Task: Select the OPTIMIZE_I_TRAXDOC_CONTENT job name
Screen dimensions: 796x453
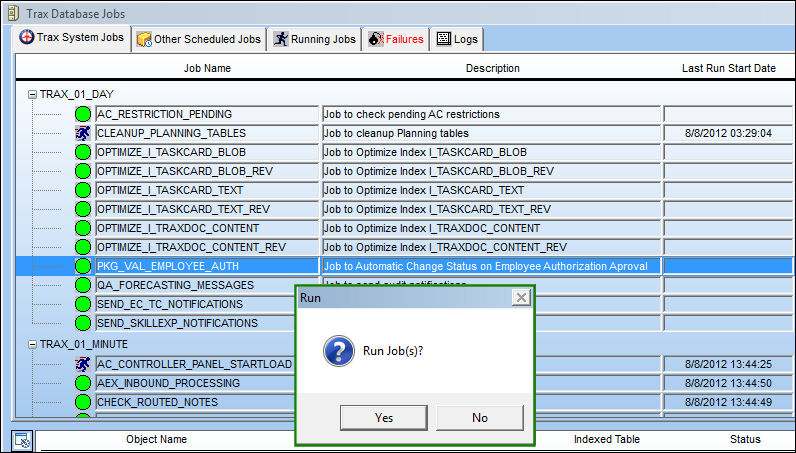Action: tap(207, 228)
